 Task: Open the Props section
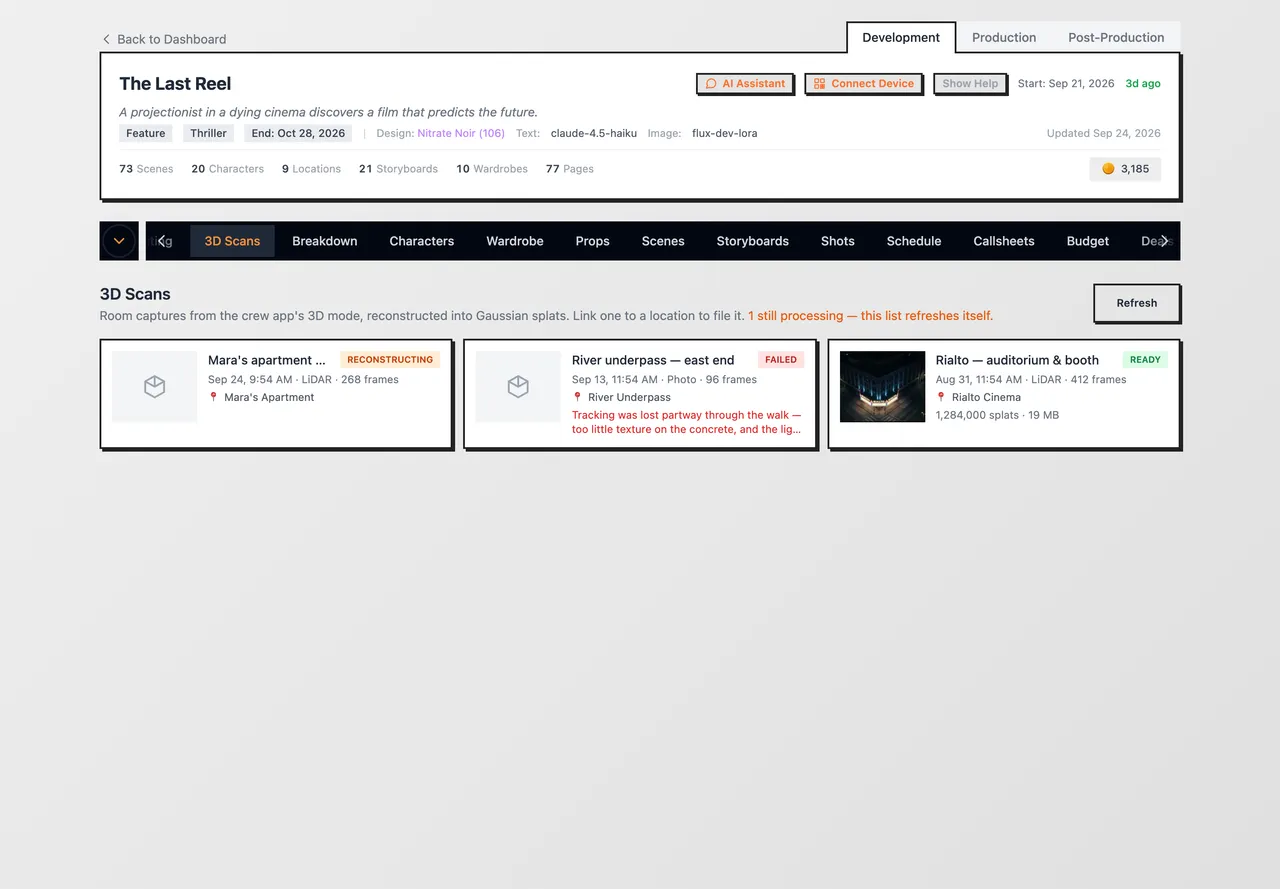(x=593, y=241)
